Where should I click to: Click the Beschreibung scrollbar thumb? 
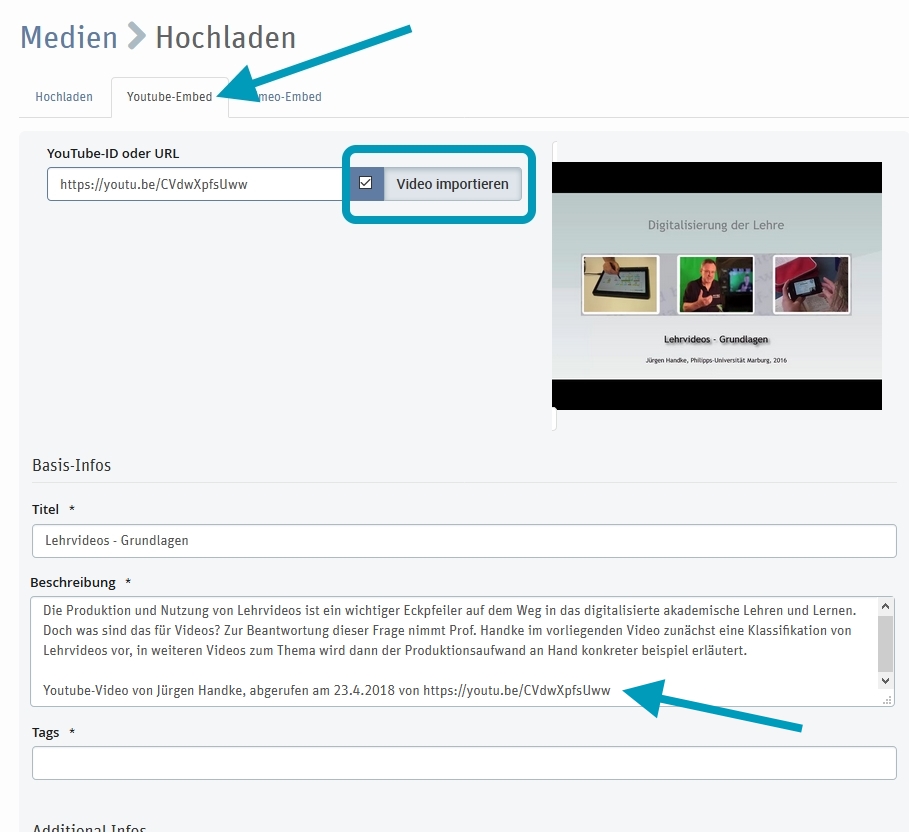[885, 642]
